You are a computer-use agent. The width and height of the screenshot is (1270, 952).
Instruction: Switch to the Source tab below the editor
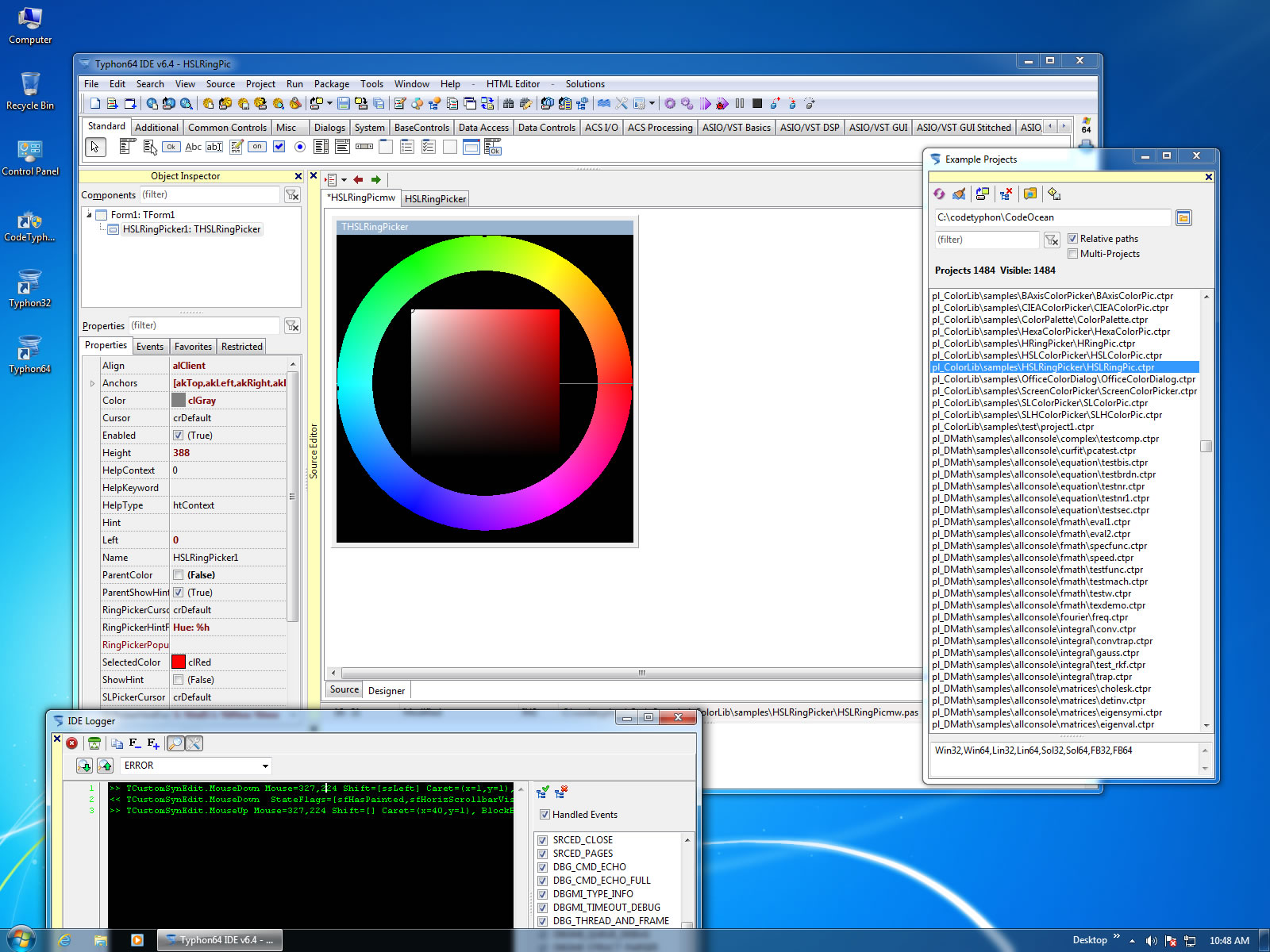point(344,690)
